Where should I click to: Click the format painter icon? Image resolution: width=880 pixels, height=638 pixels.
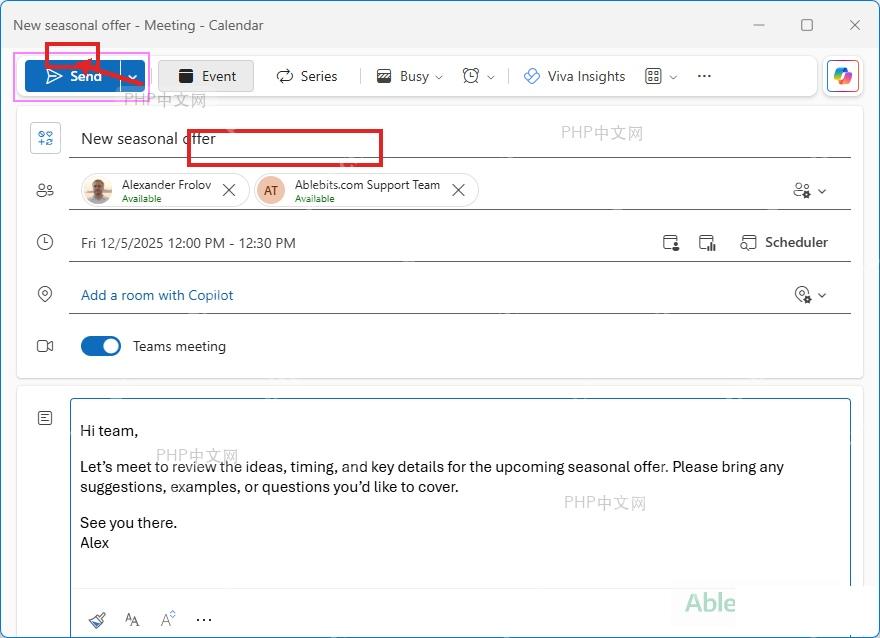pyautogui.click(x=97, y=620)
